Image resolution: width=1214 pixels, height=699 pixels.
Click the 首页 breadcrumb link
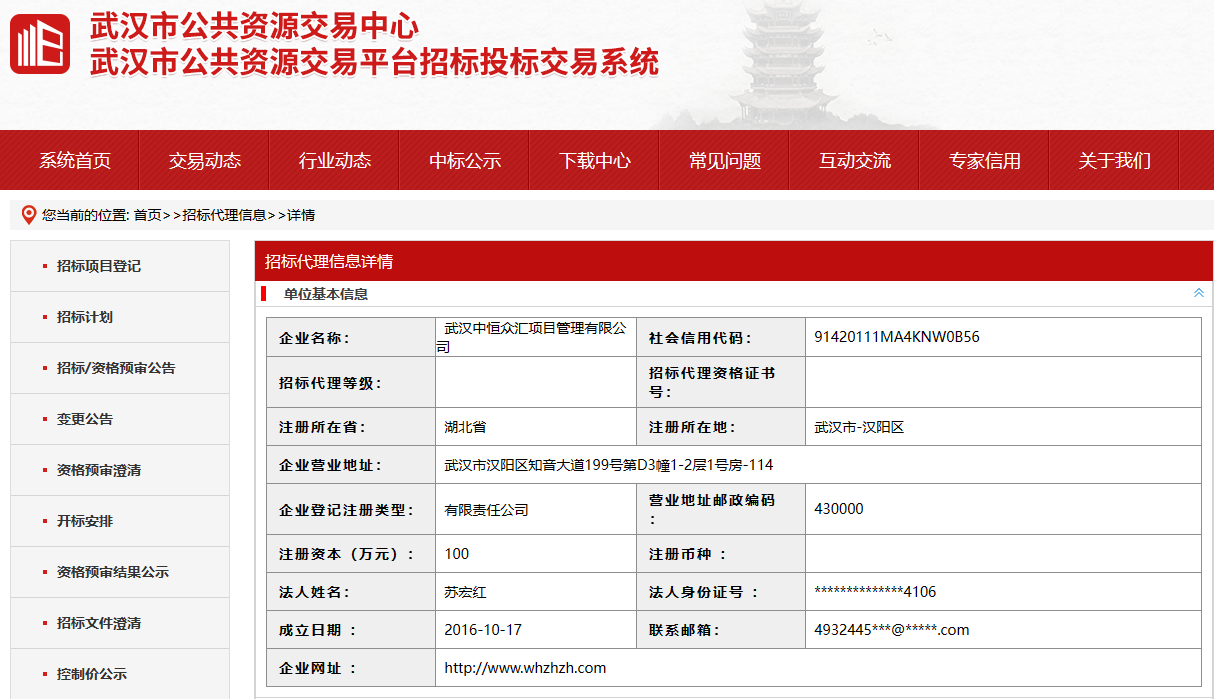click(147, 215)
